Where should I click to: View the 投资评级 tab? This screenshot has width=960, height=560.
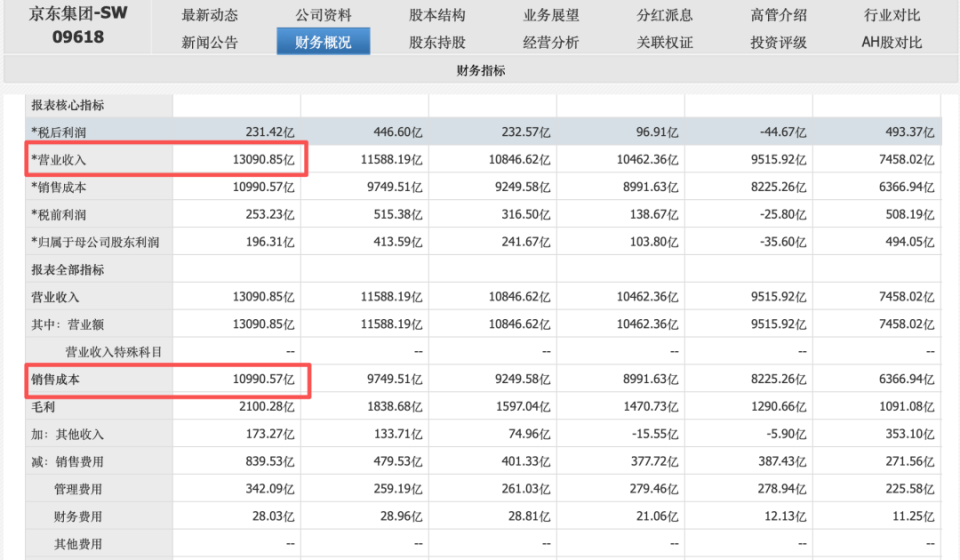pos(778,42)
